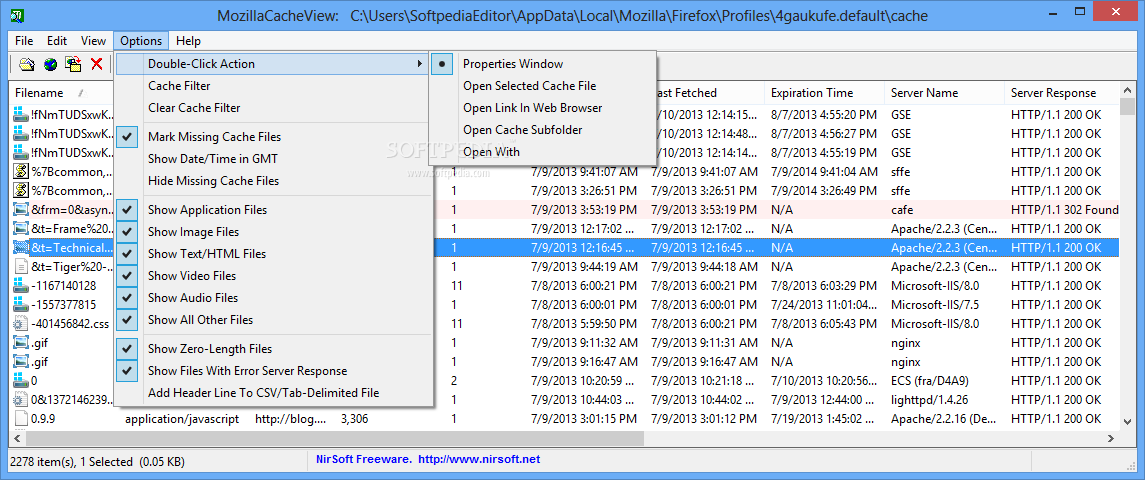Click icon next to -1167140128

pyautogui.click(x=21, y=286)
